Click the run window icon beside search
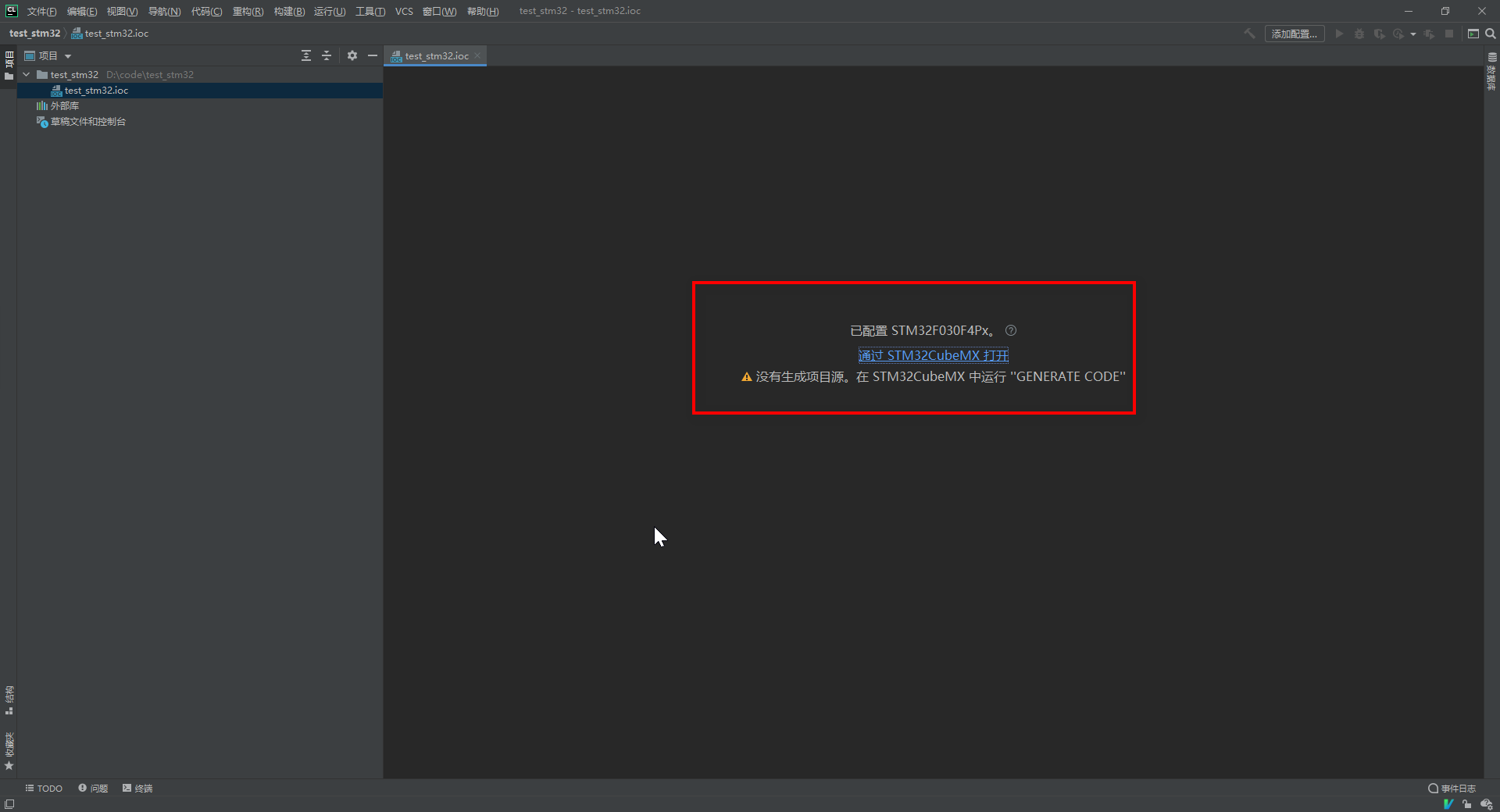Viewport: 1500px width, 812px height. click(1473, 34)
